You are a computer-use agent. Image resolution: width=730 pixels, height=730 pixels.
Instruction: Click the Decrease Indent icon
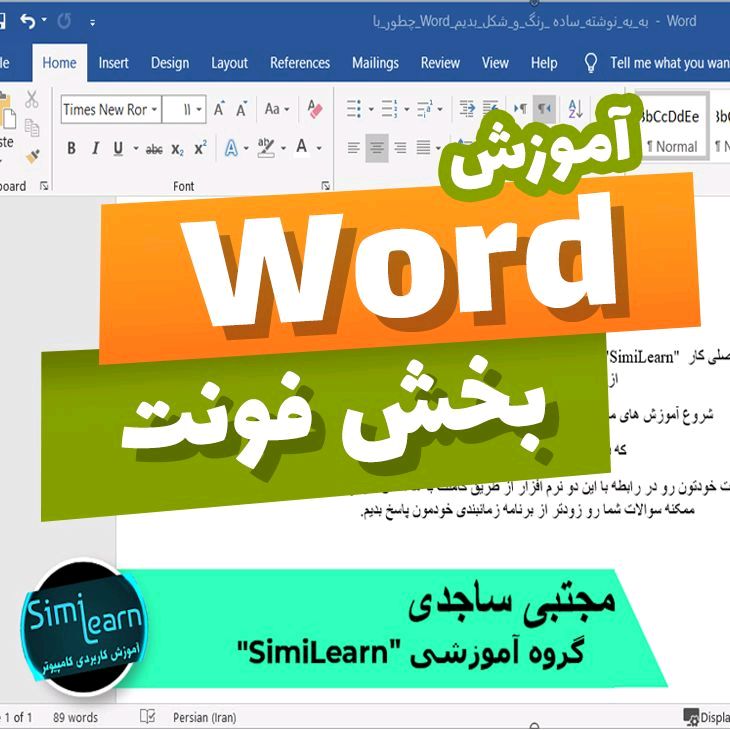(x=467, y=109)
